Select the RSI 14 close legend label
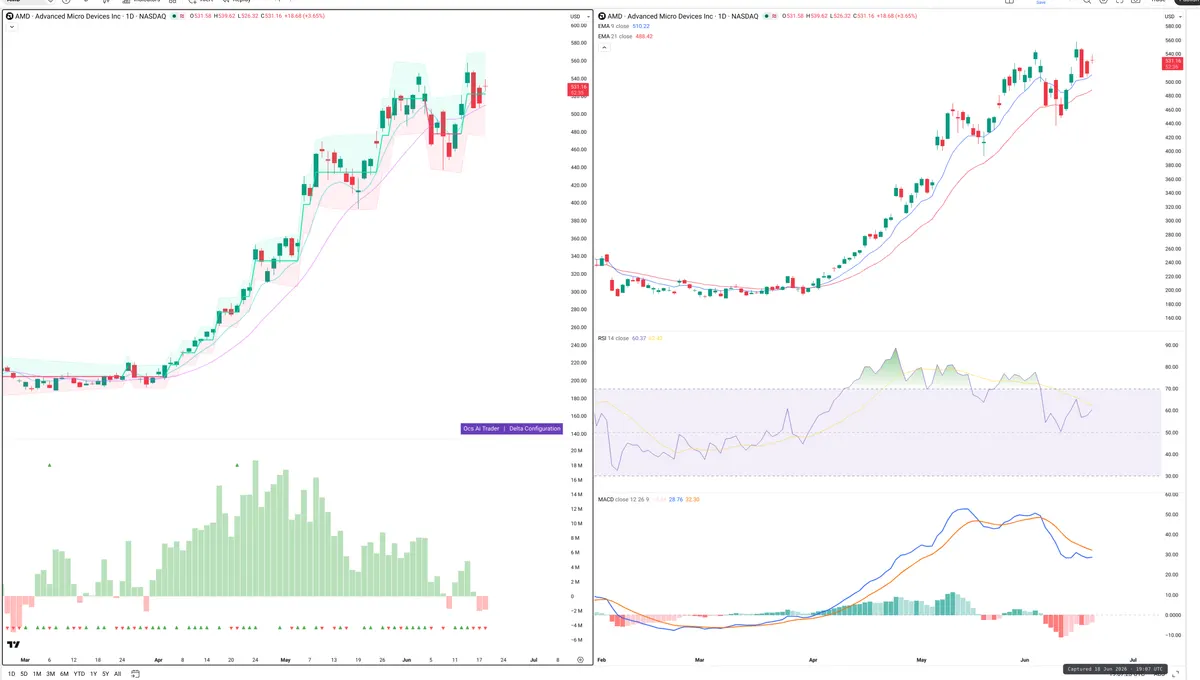The height and width of the screenshot is (680, 1200). click(x=613, y=338)
